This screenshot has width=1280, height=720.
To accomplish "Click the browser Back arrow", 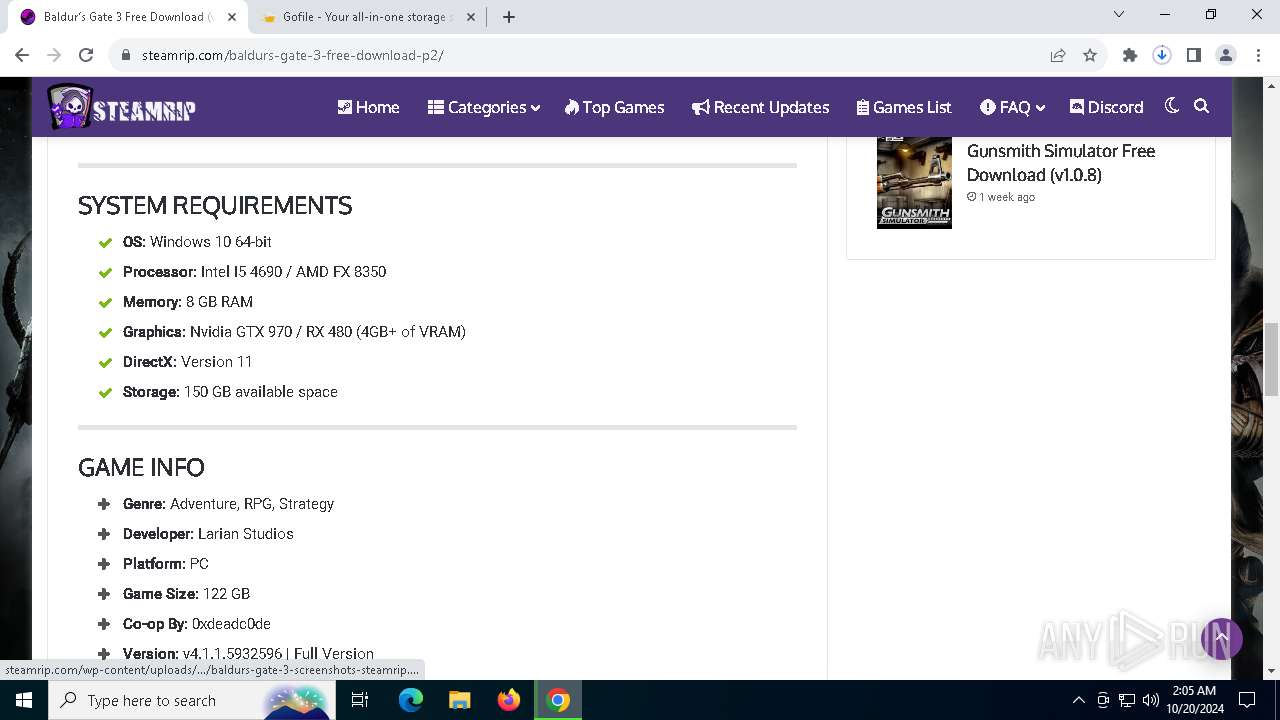I will point(22,55).
